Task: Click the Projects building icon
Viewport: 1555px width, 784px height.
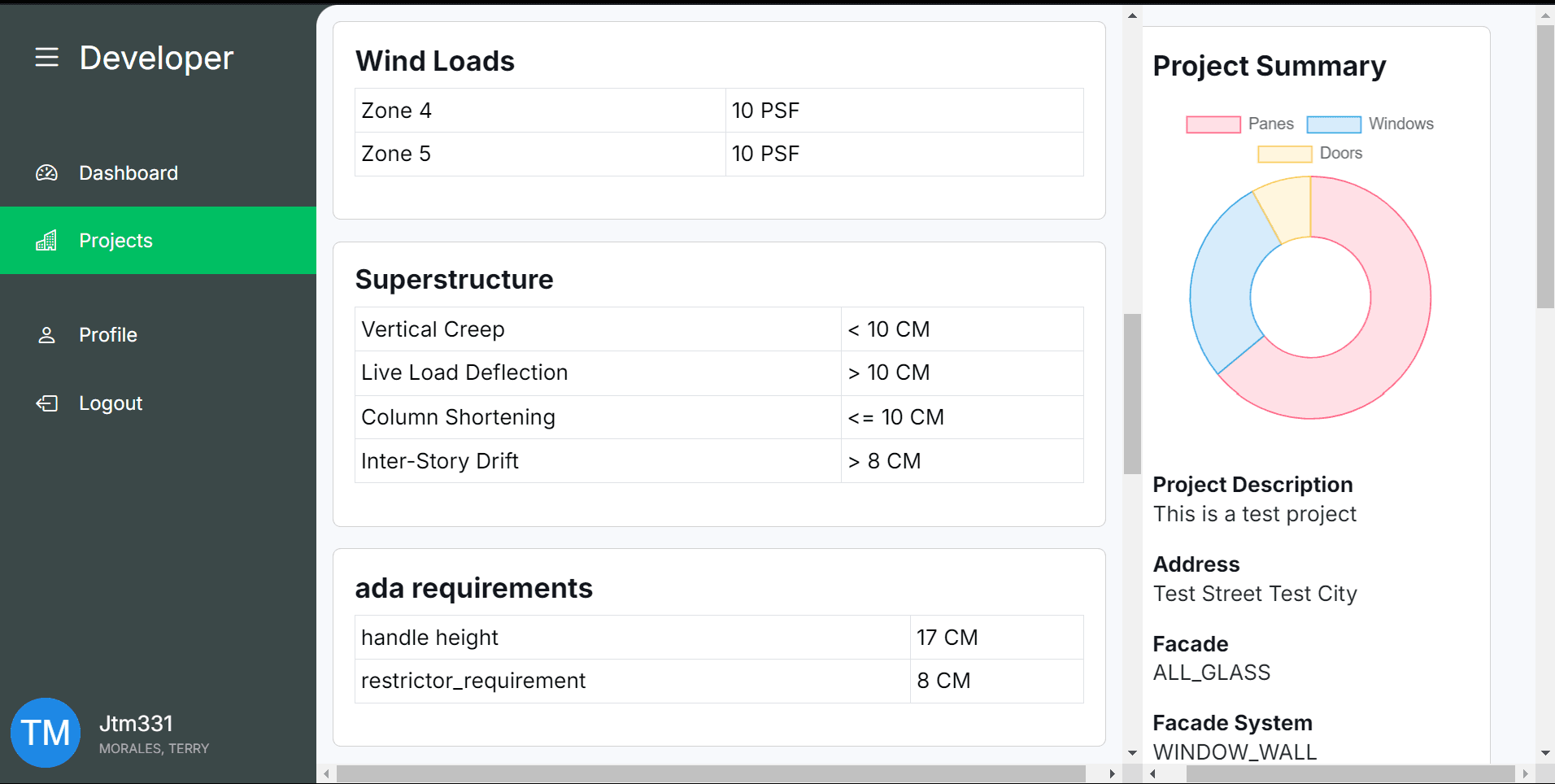Action: pyautogui.click(x=47, y=241)
